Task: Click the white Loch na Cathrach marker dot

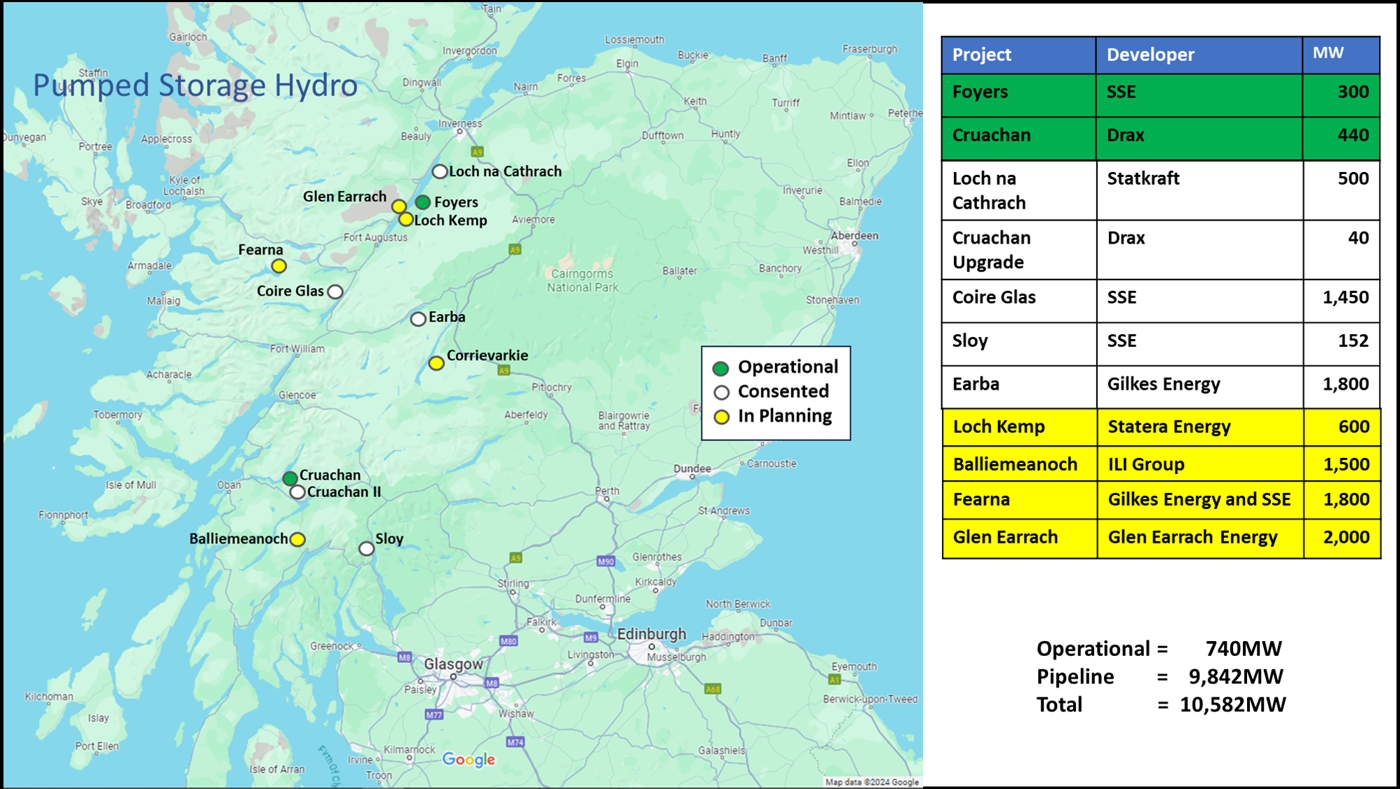Action: click(439, 172)
